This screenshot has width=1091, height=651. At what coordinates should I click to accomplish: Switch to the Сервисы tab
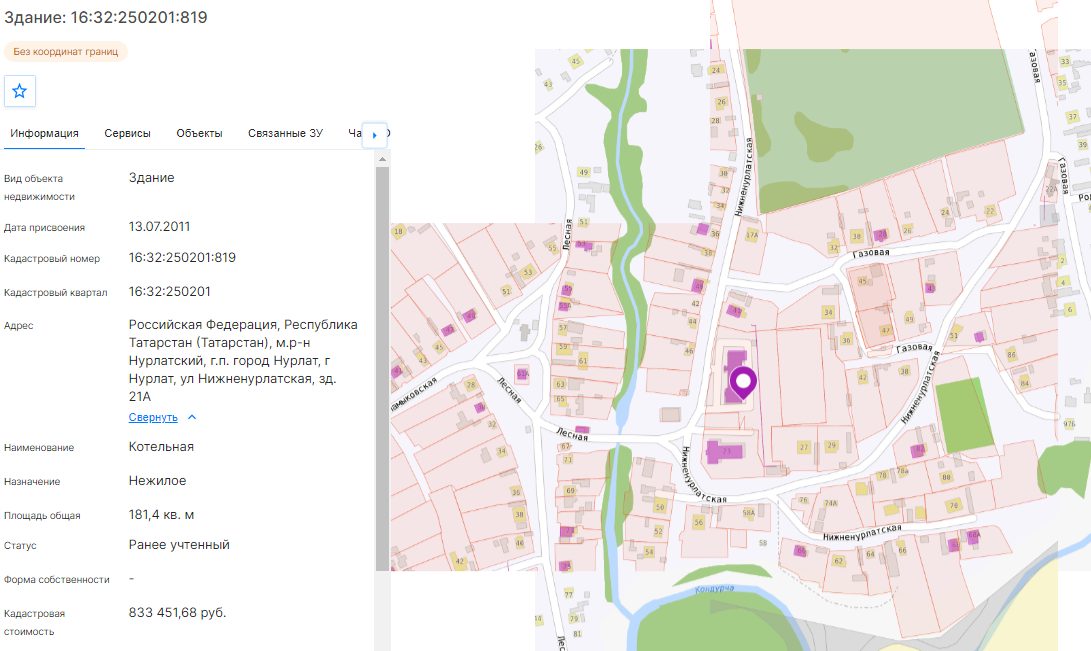[x=127, y=134]
